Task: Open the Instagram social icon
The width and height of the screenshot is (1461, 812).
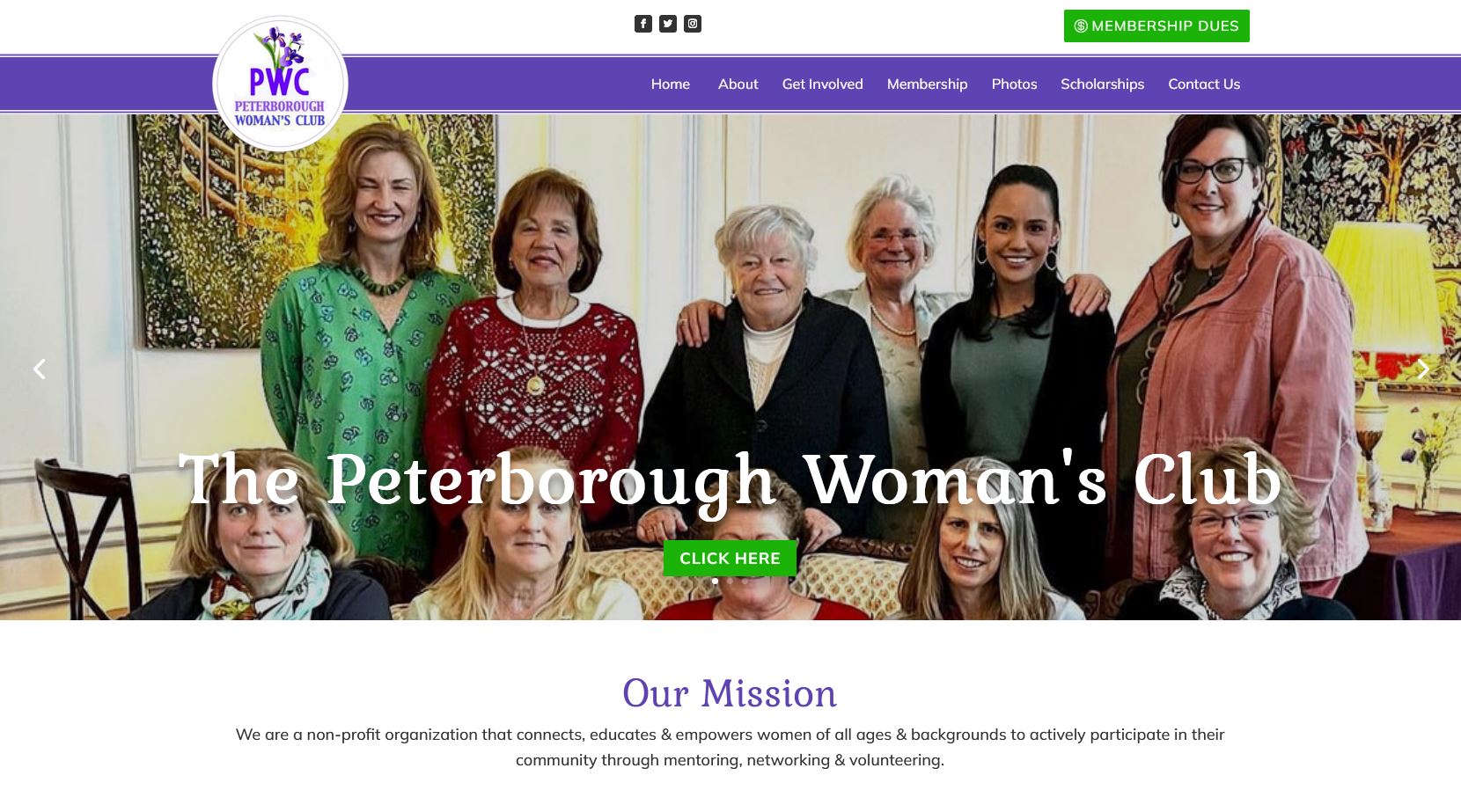Action: (x=693, y=24)
